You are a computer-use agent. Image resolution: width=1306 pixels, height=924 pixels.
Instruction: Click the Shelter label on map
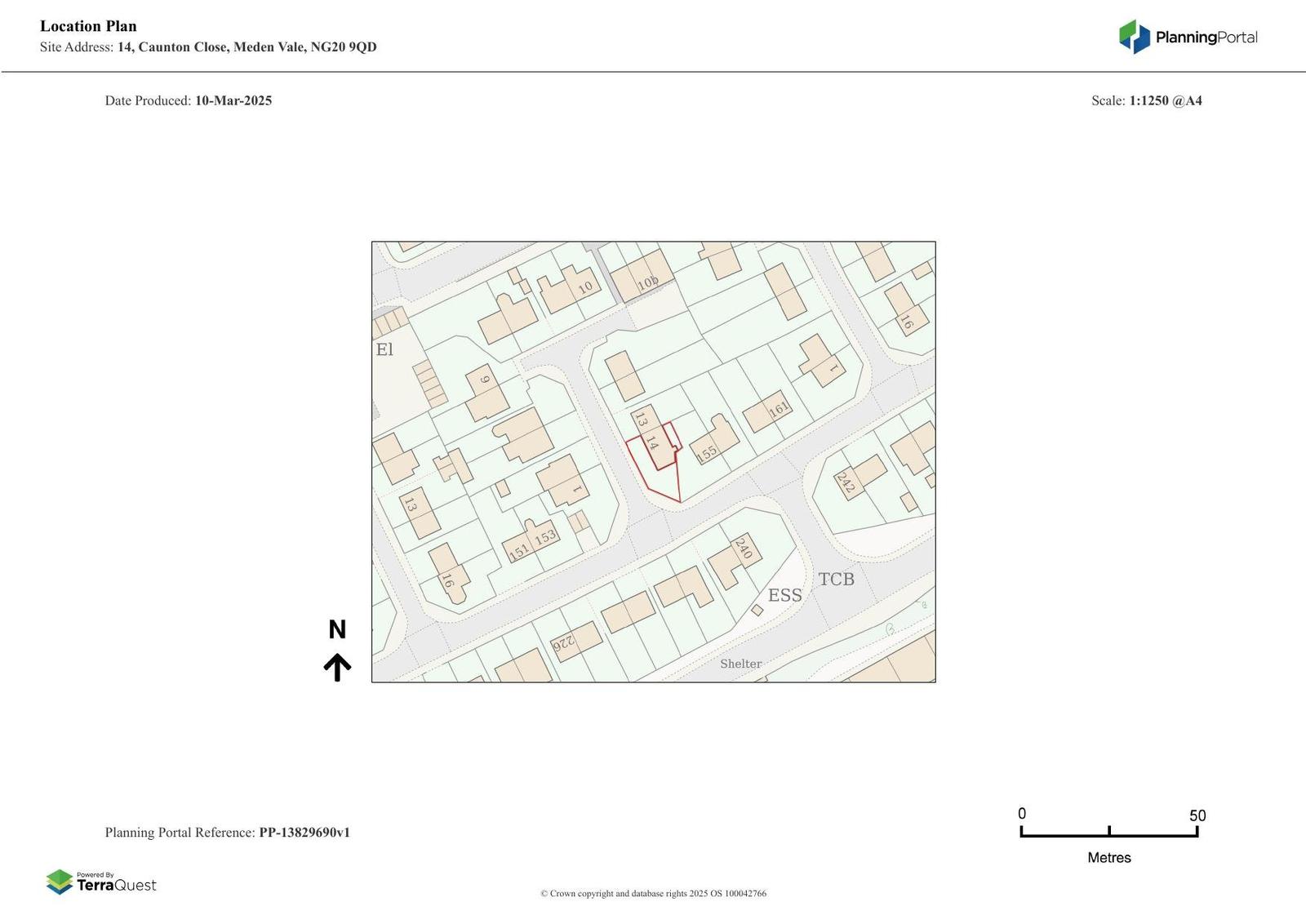[740, 664]
